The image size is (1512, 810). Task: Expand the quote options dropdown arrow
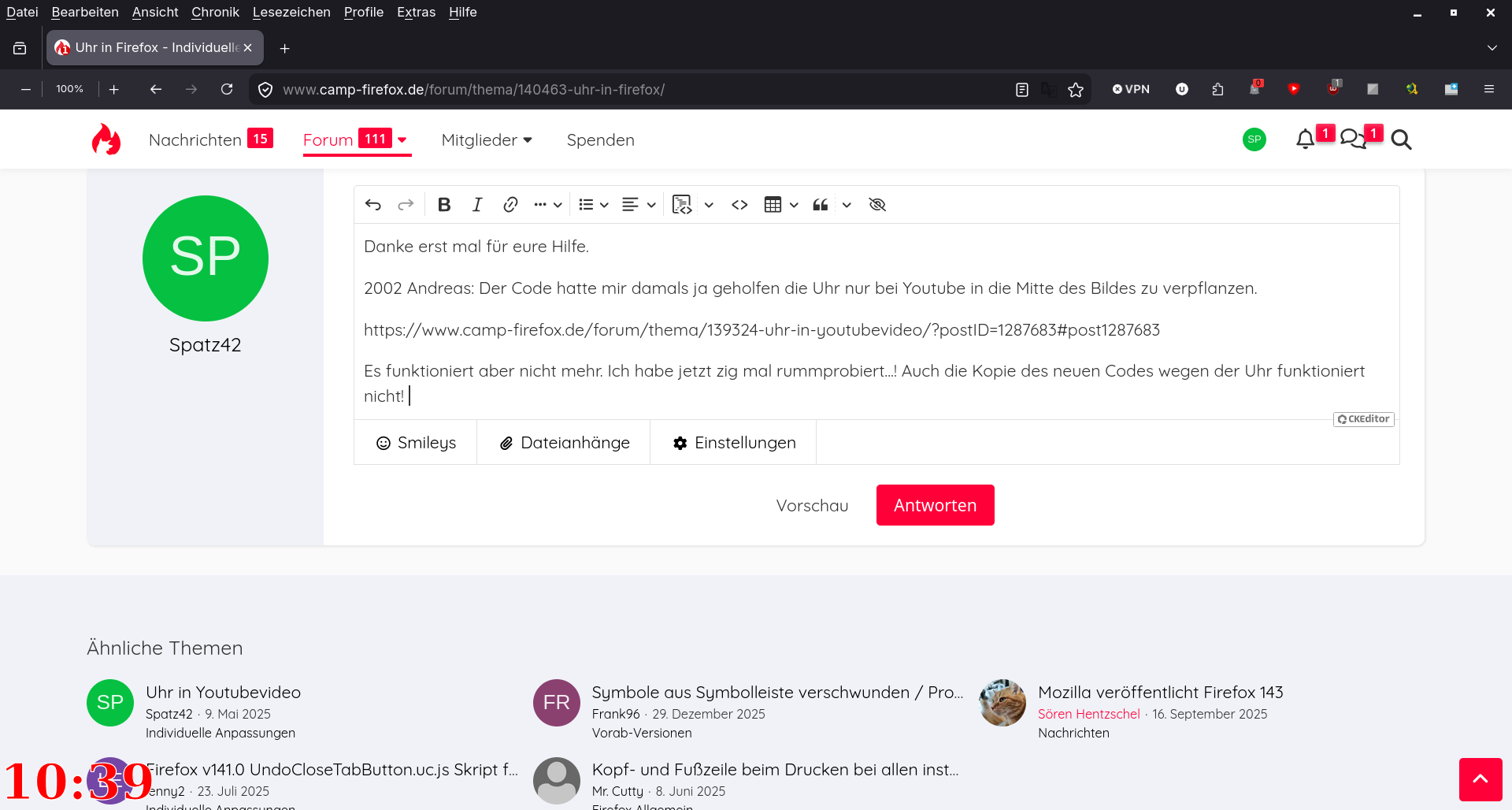[847, 205]
